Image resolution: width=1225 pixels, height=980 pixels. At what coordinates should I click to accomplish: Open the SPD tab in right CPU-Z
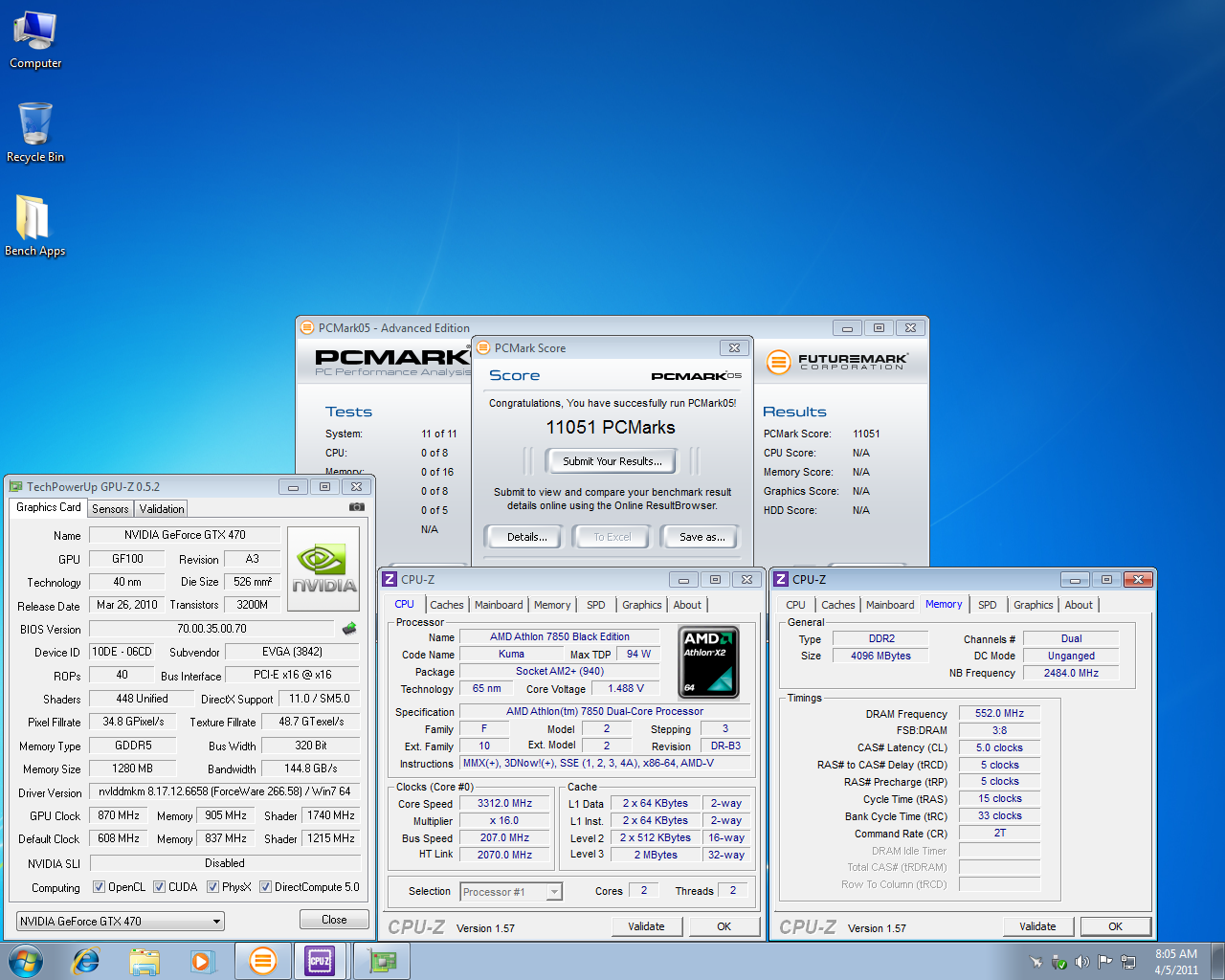point(988,605)
